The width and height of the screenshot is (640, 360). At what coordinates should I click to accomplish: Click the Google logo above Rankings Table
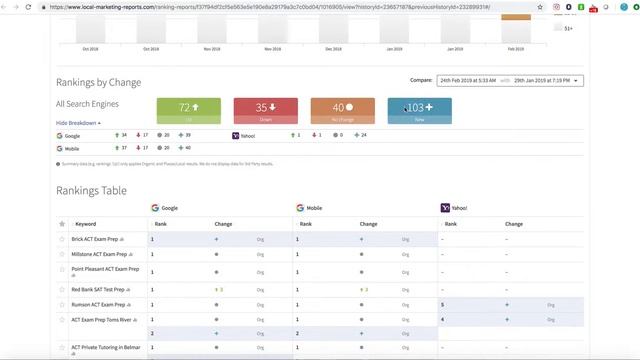point(155,208)
